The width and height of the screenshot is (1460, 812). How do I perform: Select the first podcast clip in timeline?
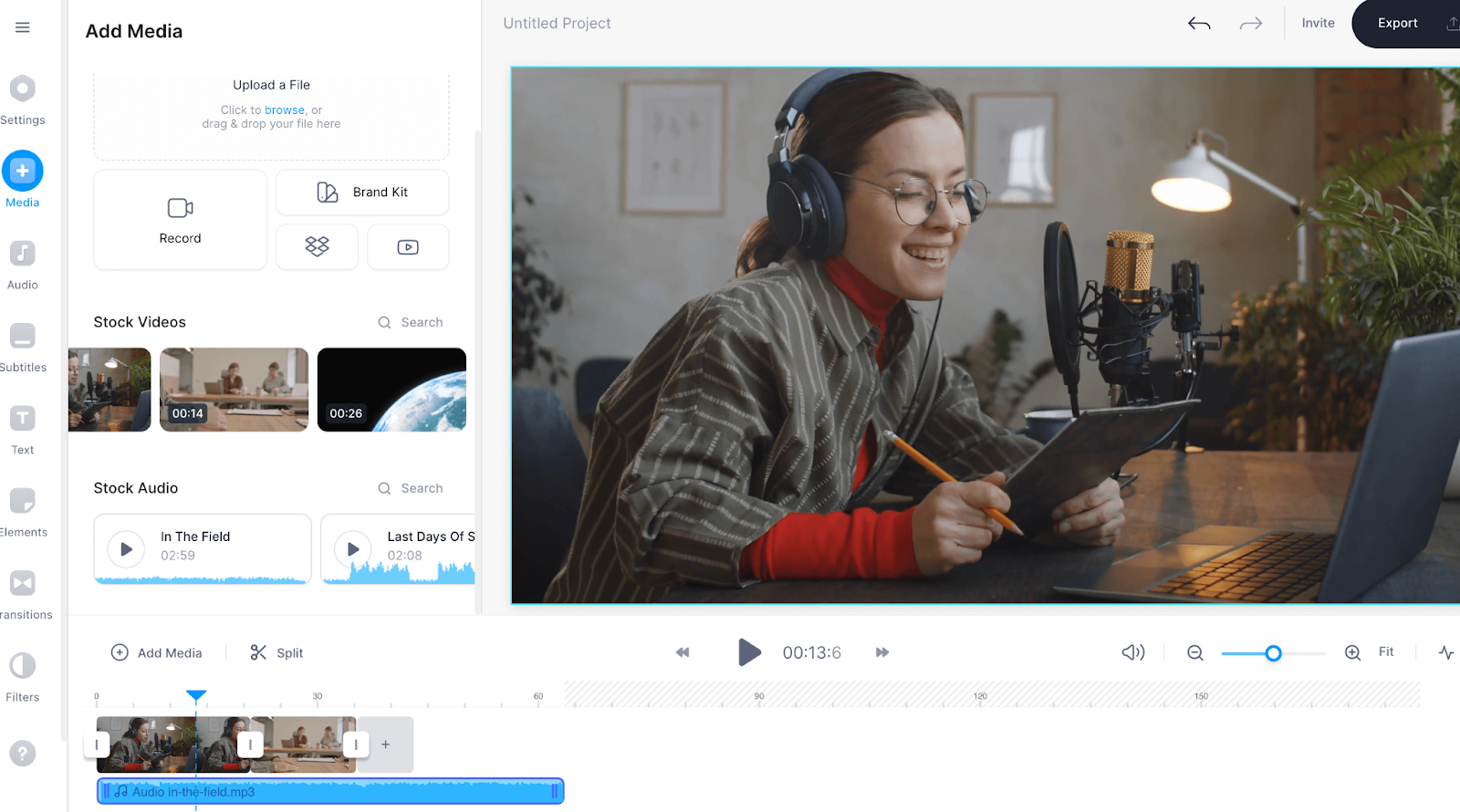173,744
